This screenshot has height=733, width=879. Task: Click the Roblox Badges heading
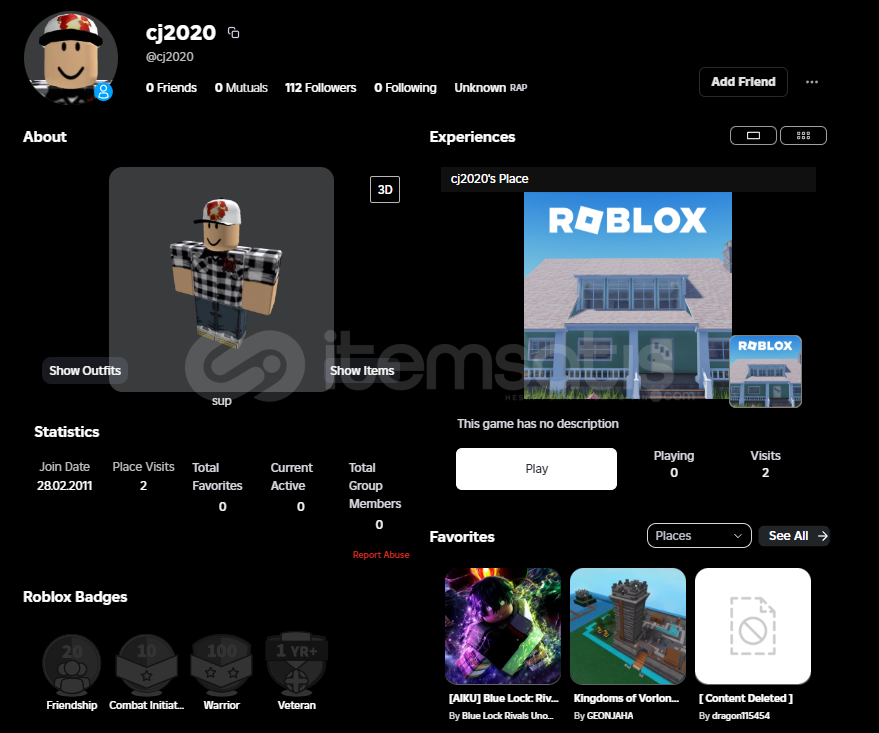pyautogui.click(x=75, y=597)
